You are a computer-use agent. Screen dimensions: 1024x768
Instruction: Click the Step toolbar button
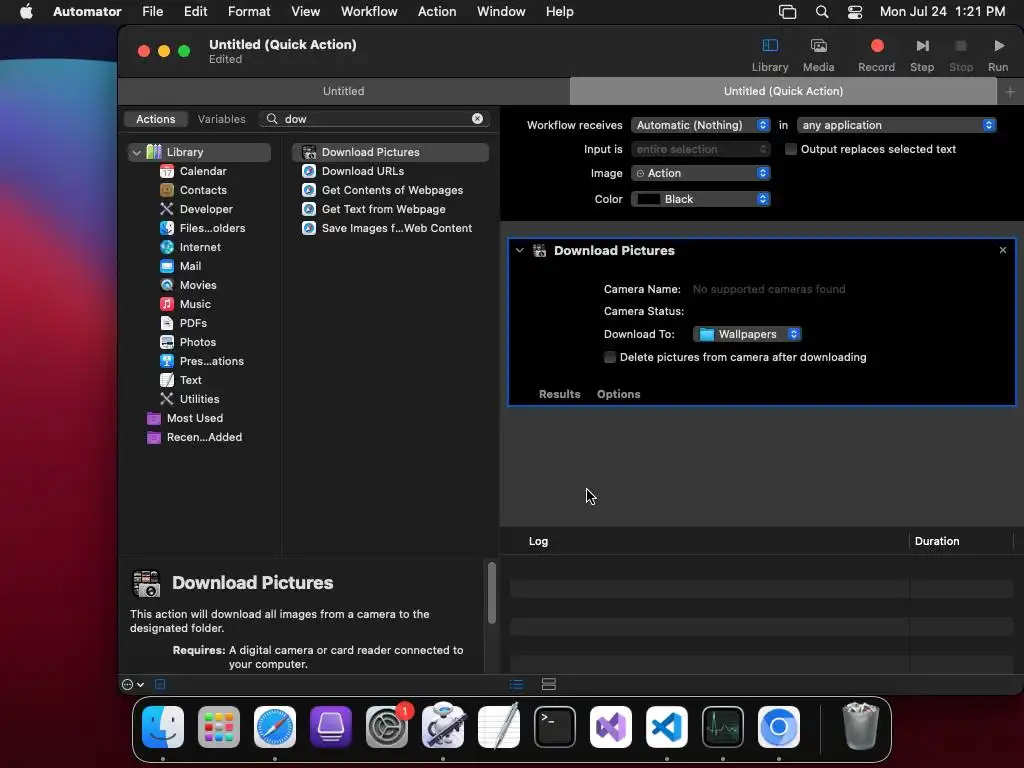click(x=921, y=46)
